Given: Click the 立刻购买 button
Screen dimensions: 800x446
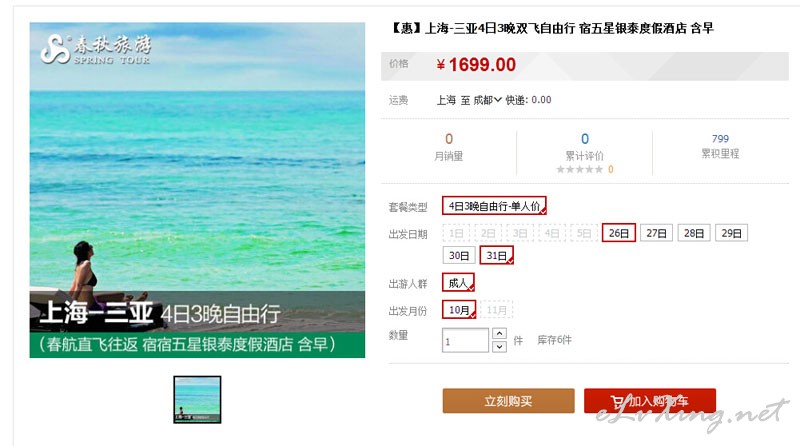Looking at the screenshot, I should [x=508, y=401].
